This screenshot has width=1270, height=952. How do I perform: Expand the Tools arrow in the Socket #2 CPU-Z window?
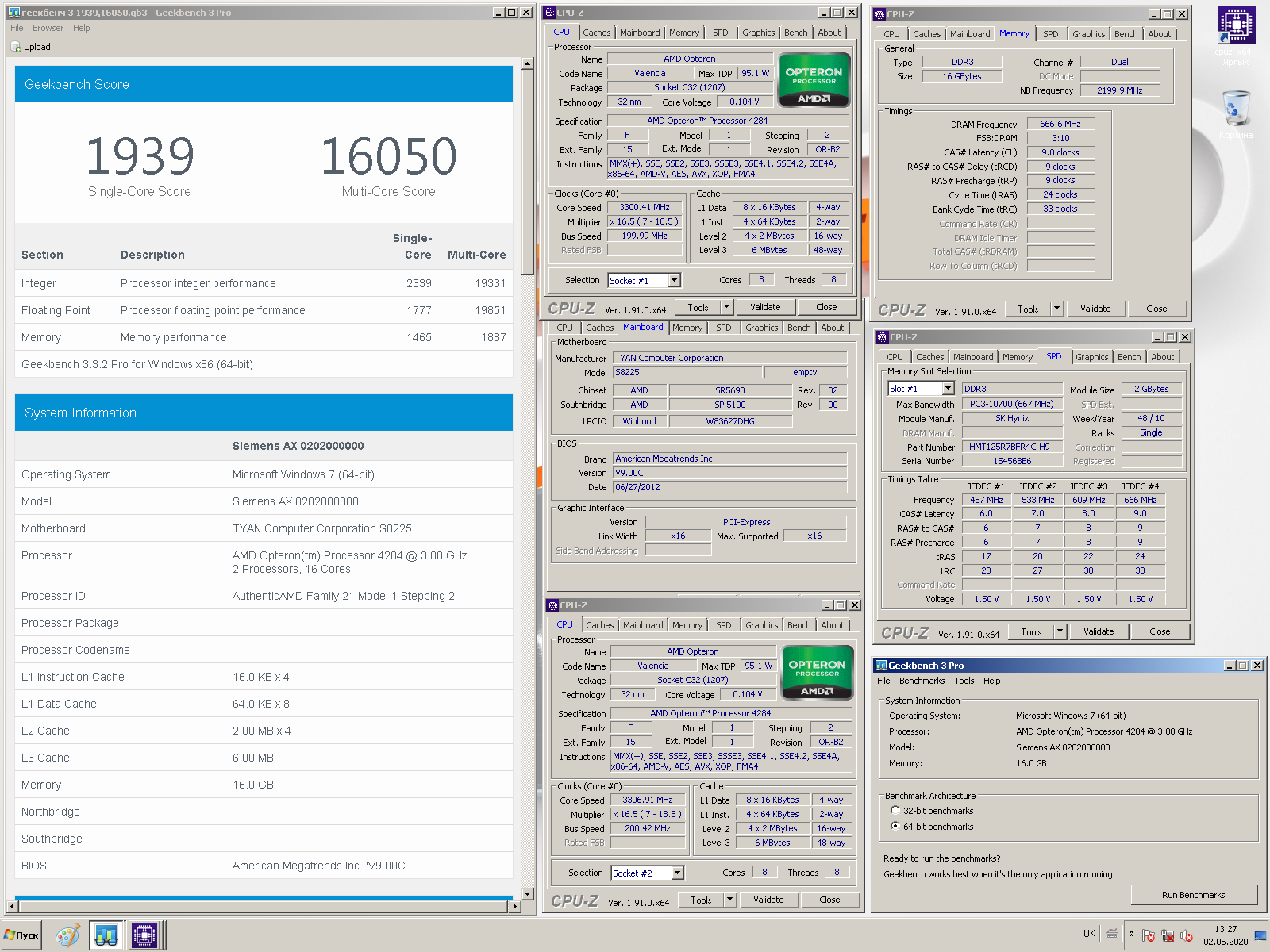click(x=729, y=900)
